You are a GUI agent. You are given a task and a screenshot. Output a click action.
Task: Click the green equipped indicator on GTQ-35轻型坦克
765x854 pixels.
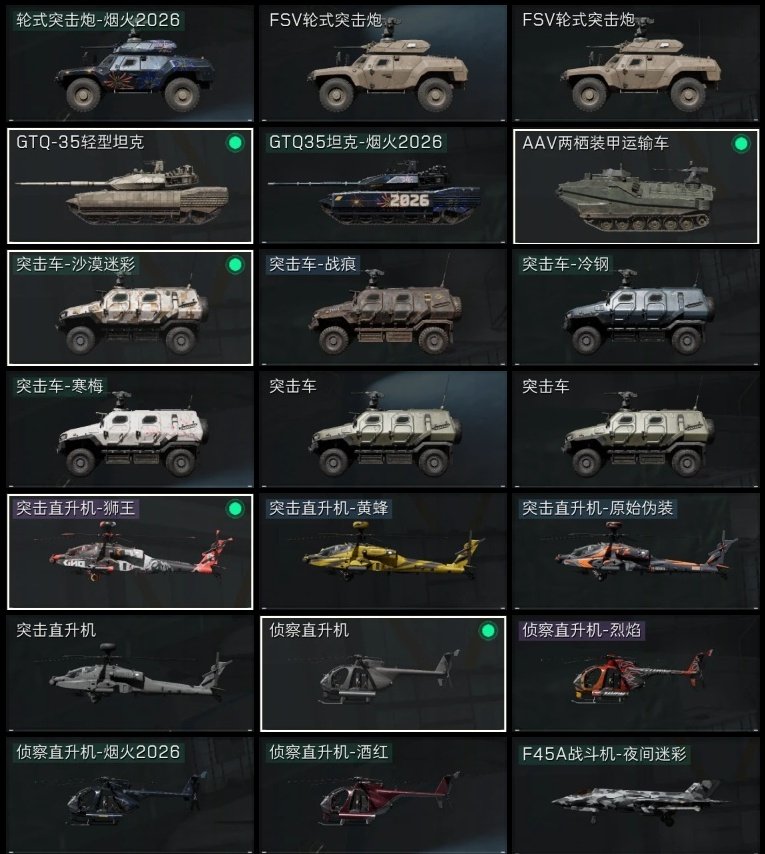[x=235, y=143]
